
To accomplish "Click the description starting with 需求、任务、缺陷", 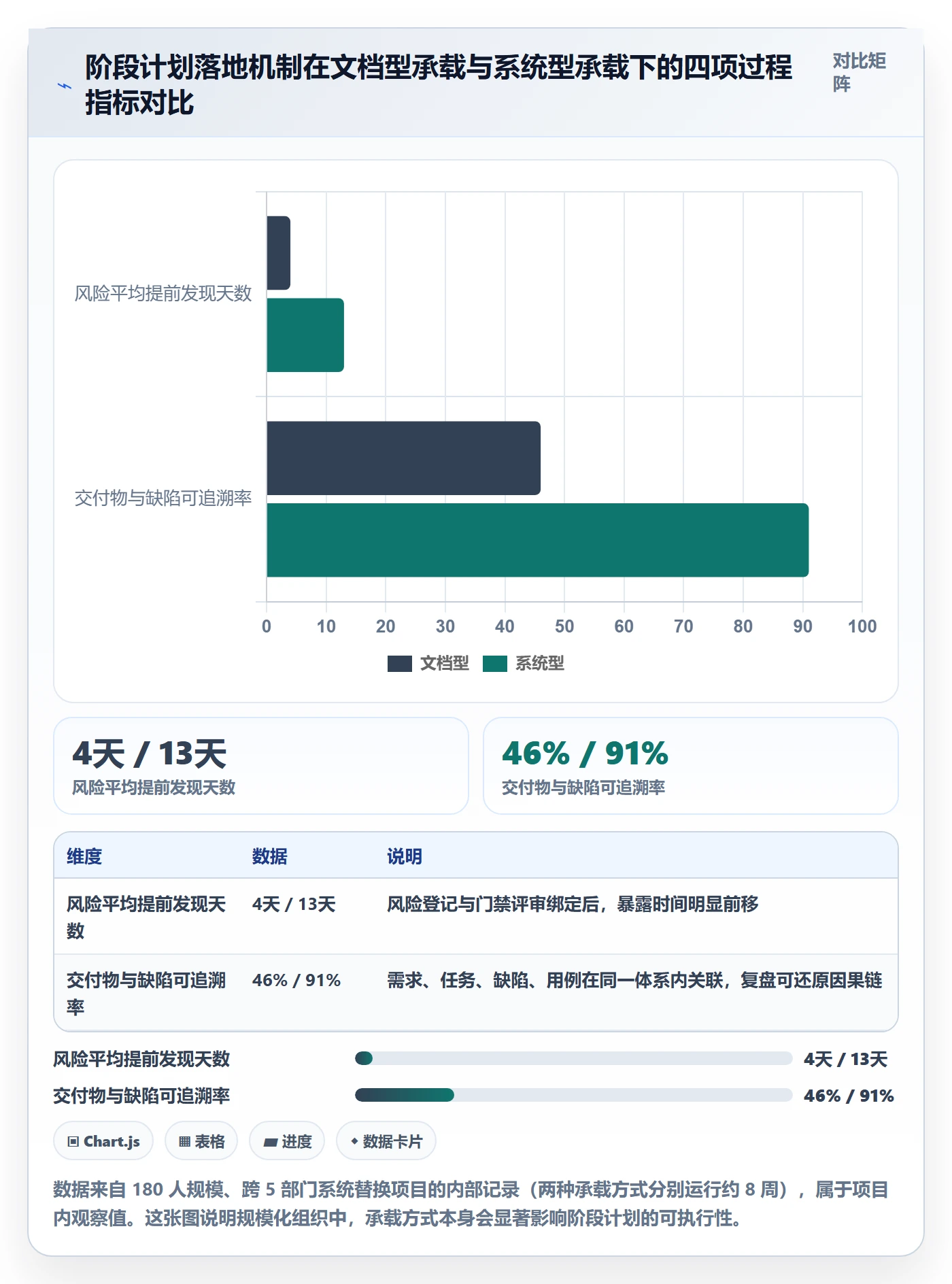I will coord(634,981).
